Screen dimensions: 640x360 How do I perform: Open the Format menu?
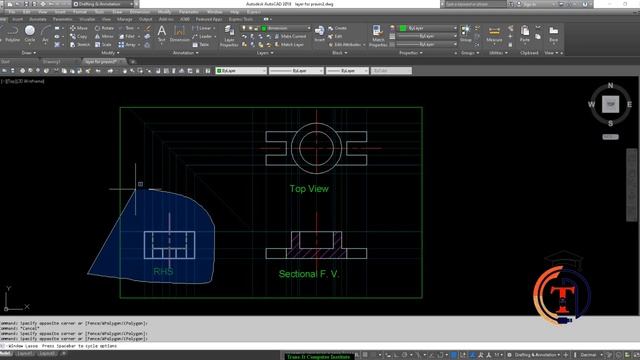pyautogui.click(x=80, y=12)
